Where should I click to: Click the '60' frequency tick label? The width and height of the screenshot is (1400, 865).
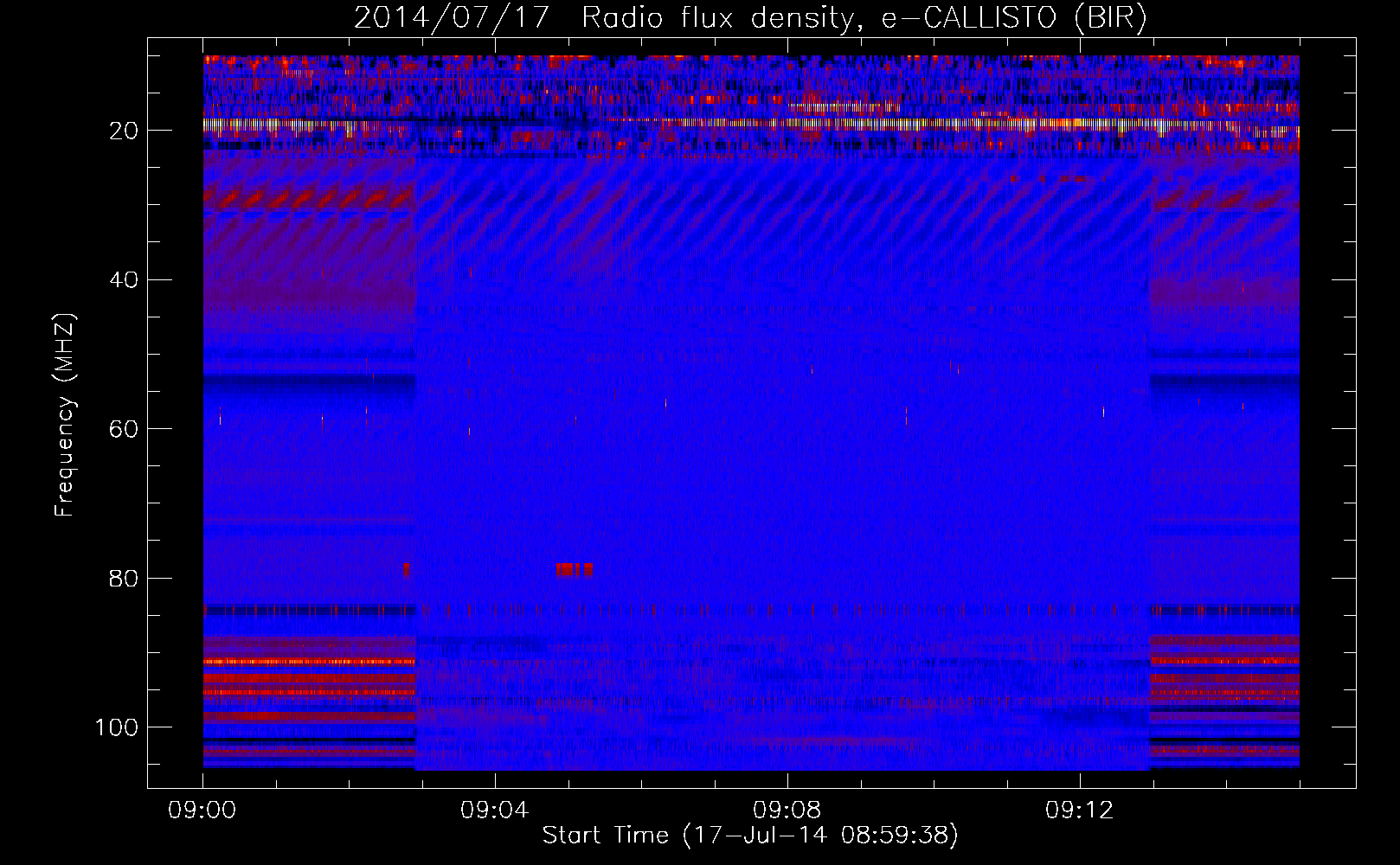(125, 429)
